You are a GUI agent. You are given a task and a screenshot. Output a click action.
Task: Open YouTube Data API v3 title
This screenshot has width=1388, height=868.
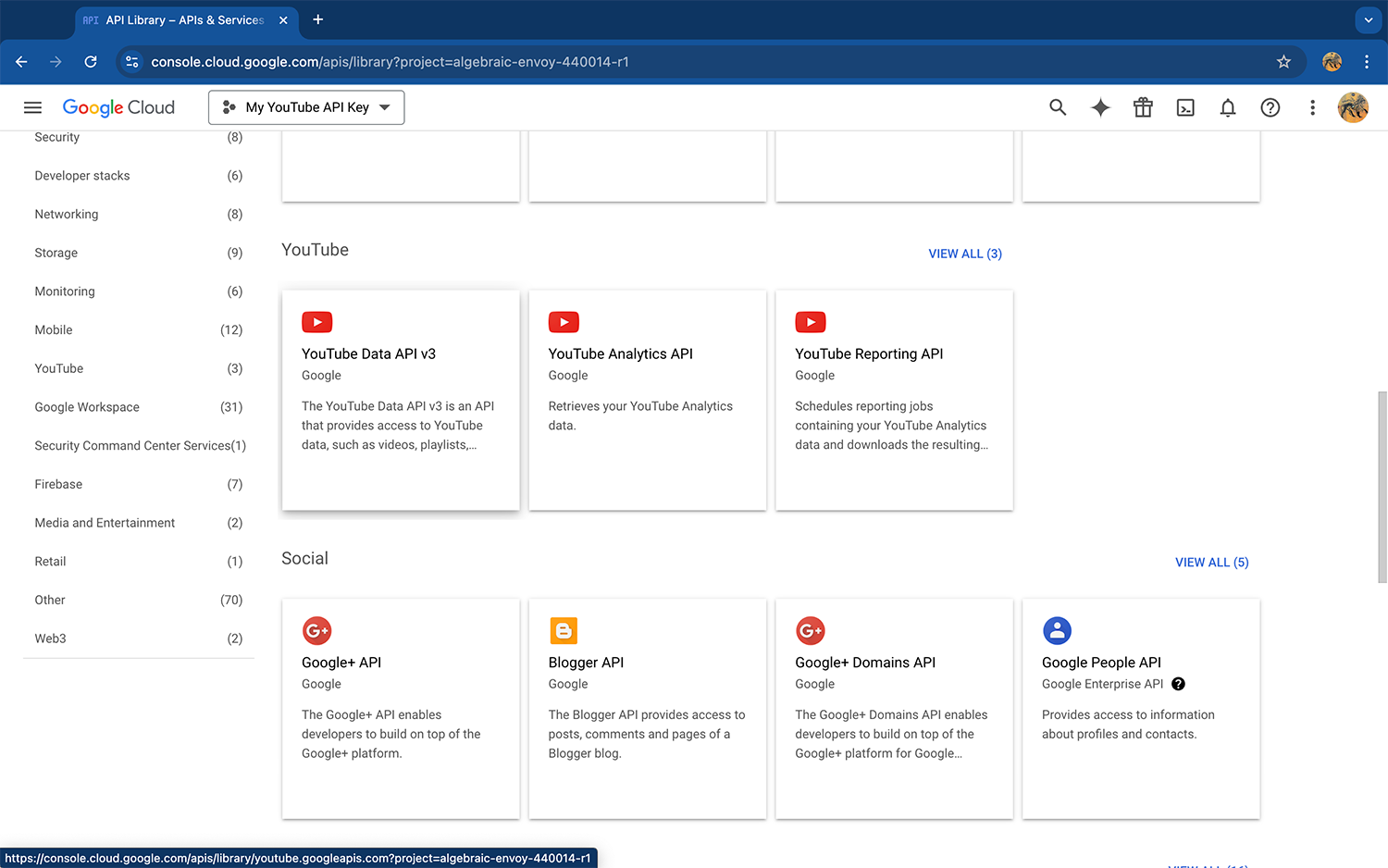click(x=368, y=353)
